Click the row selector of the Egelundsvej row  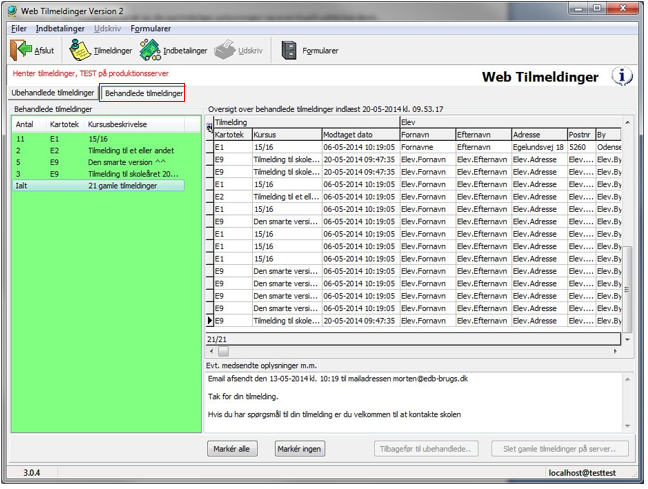point(210,147)
